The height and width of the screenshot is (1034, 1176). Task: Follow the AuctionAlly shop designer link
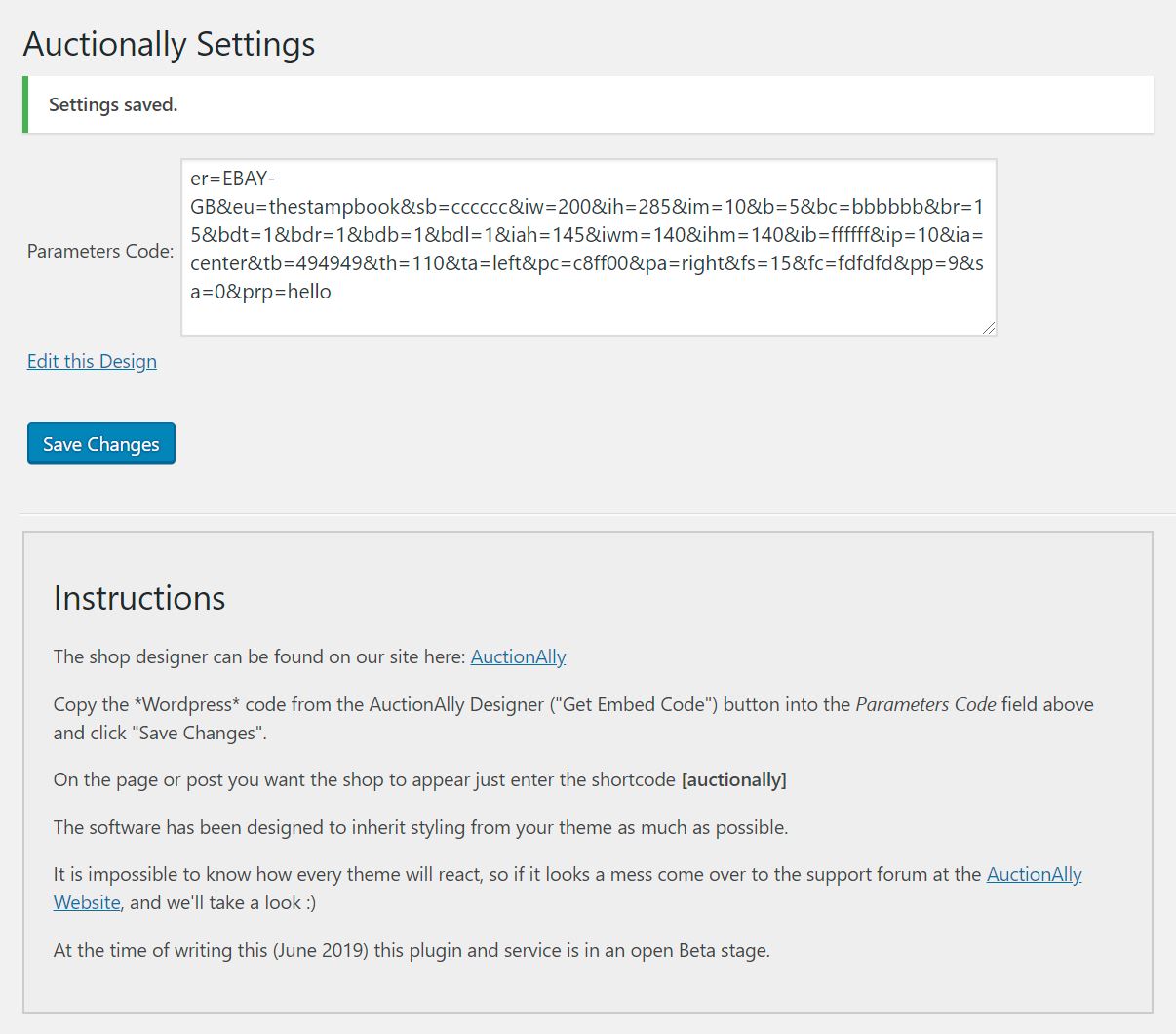click(518, 656)
